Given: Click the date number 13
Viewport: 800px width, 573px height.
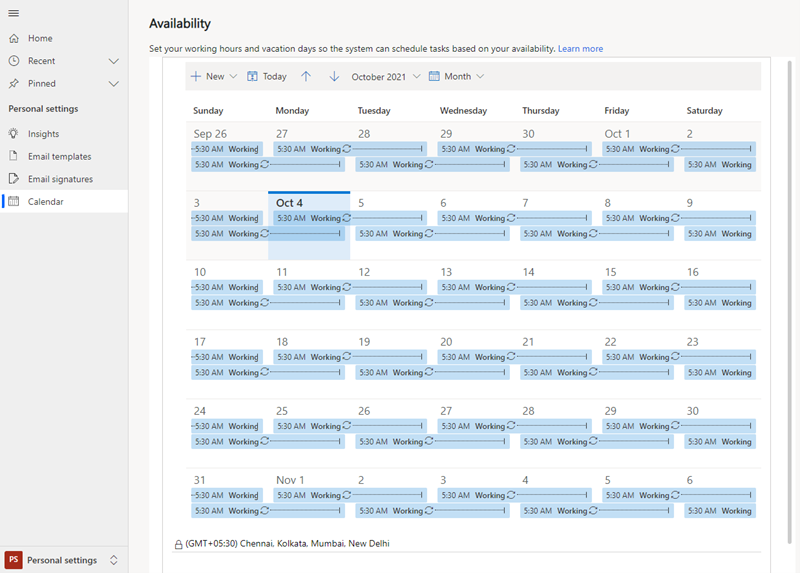Looking at the screenshot, I should tap(446, 272).
